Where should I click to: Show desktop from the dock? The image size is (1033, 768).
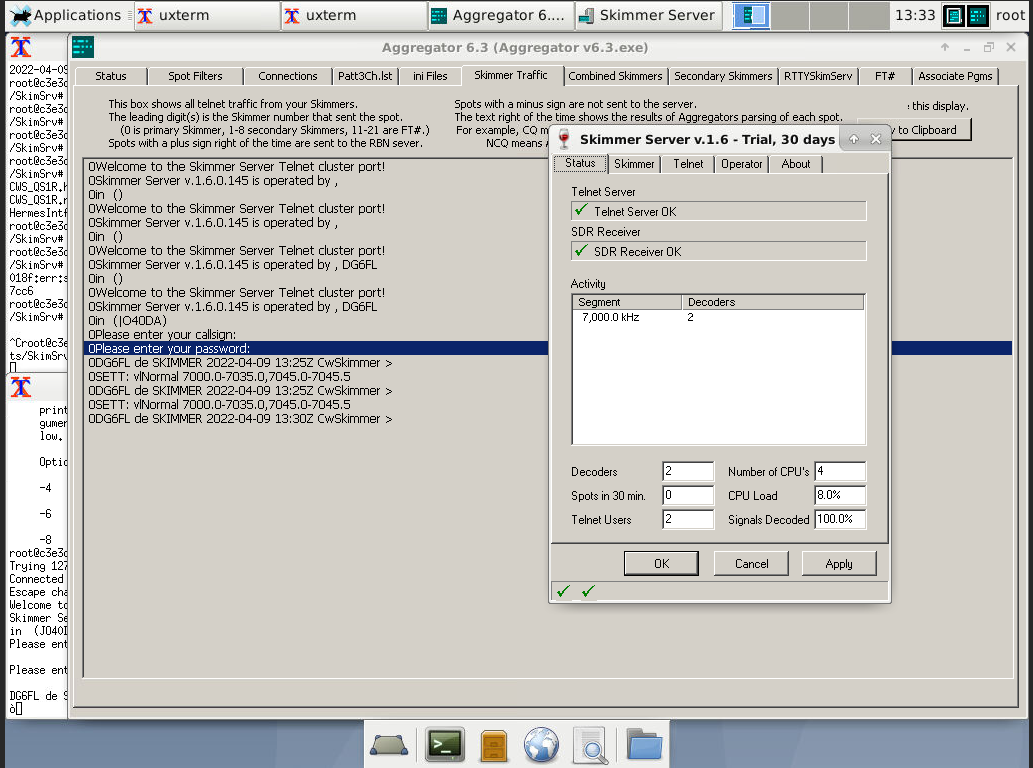[389, 745]
